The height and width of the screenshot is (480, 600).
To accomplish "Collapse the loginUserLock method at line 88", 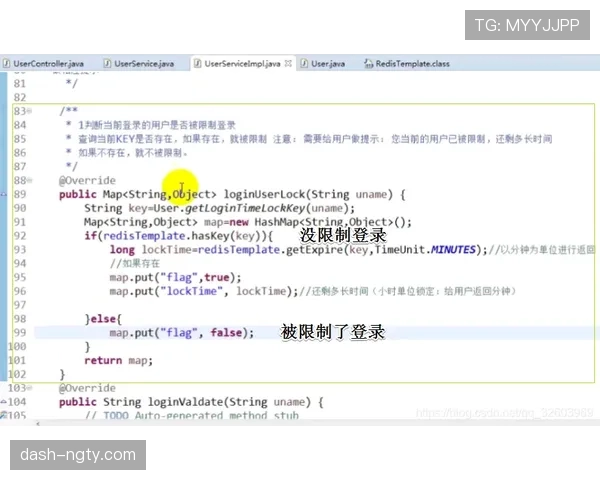I will pyautogui.click(x=29, y=180).
